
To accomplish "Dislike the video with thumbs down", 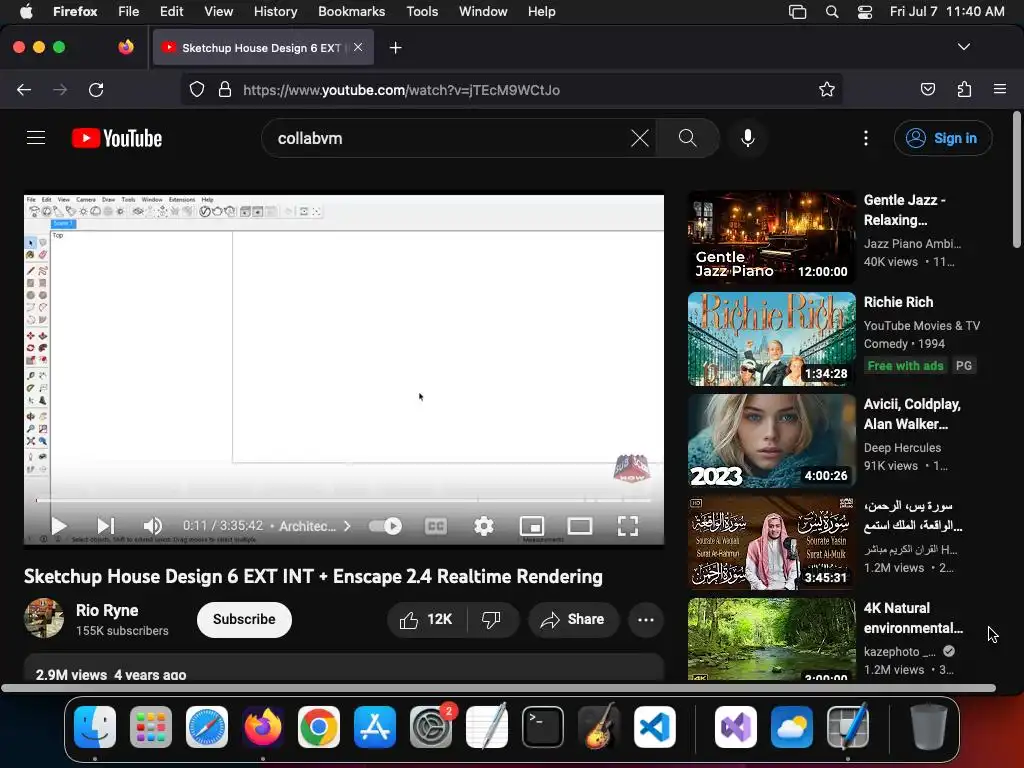I will [x=492, y=619].
